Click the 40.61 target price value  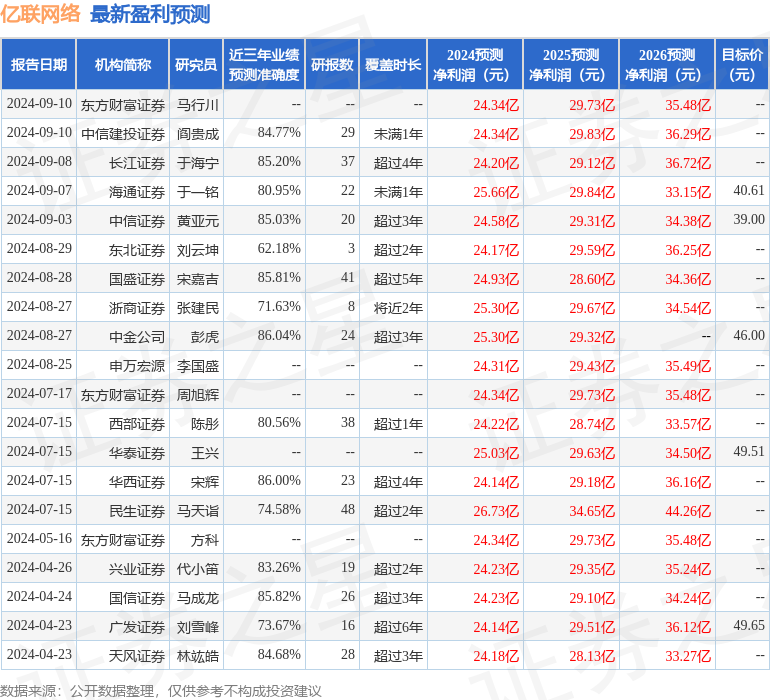click(749, 190)
